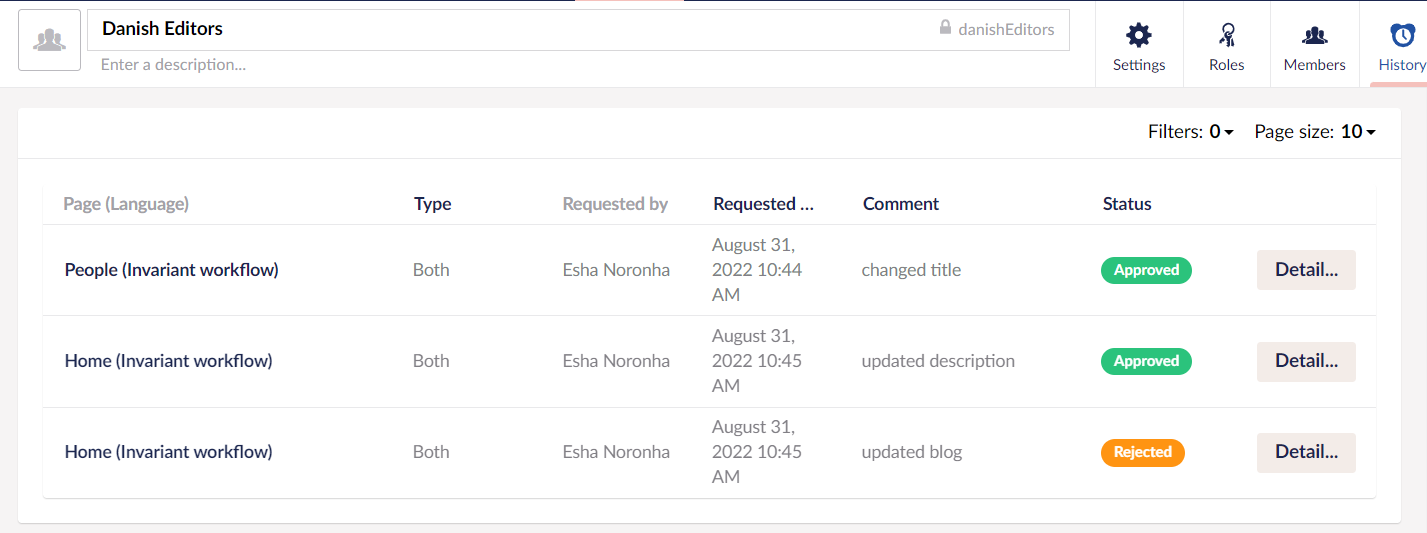Switch to the Settings tab label
This screenshot has width=1427, height=533.
1139,65
